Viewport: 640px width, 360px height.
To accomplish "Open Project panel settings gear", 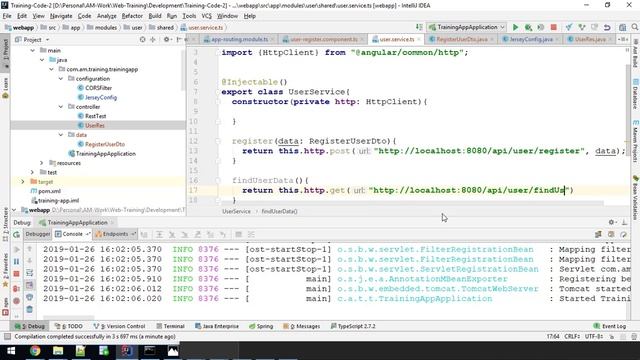I will [167, 40].
